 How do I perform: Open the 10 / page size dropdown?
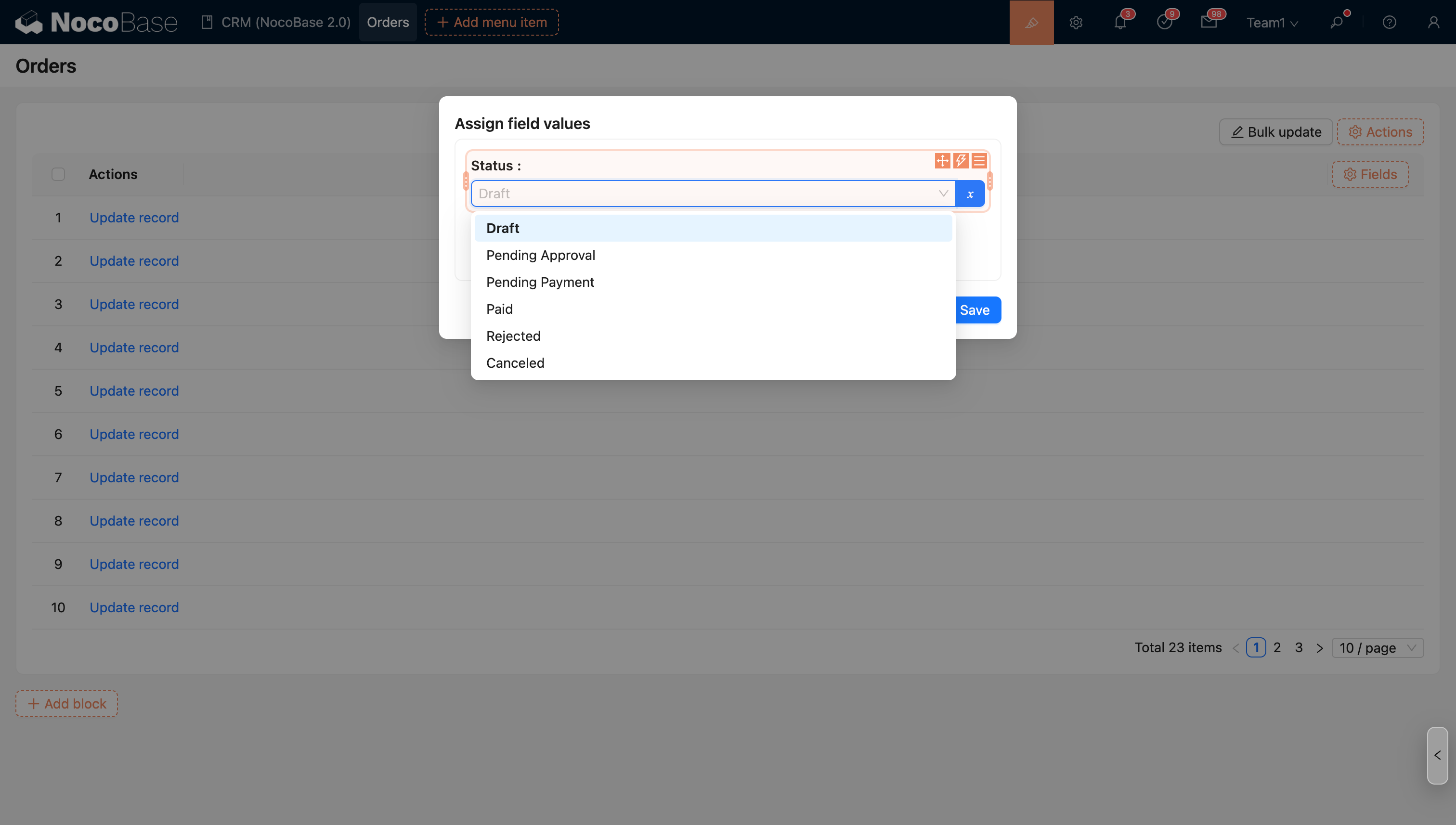point(1377,648)
